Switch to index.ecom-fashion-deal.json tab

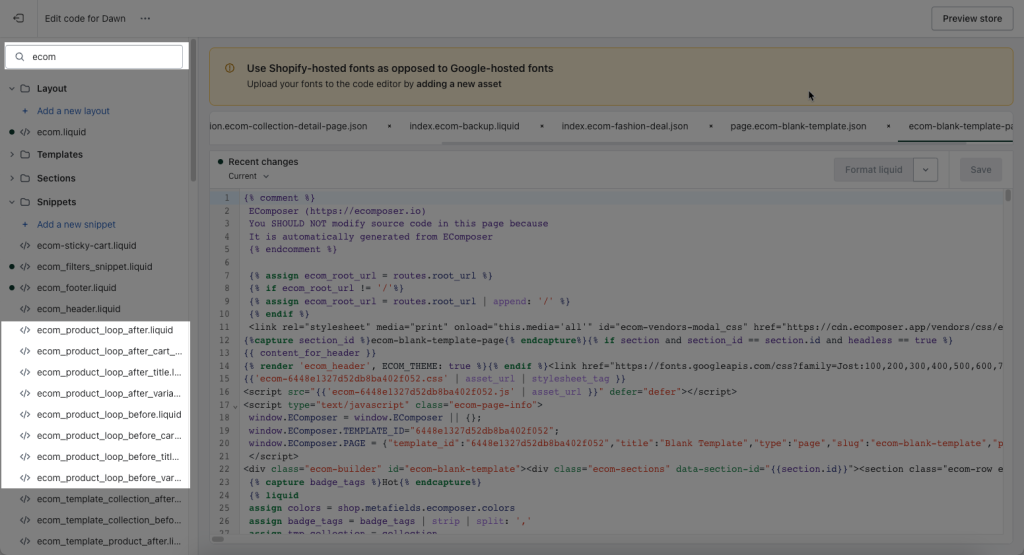(625, 126)
